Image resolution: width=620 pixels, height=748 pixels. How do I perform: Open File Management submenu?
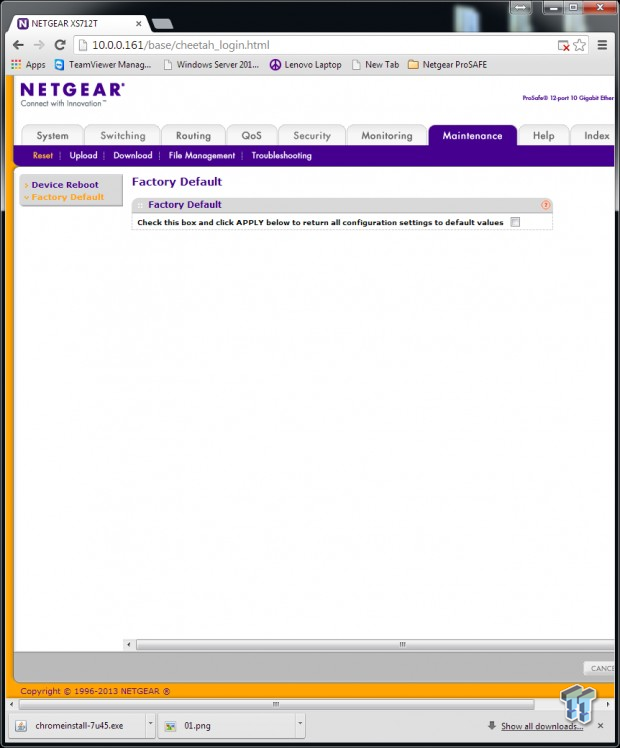pos(202,156)
